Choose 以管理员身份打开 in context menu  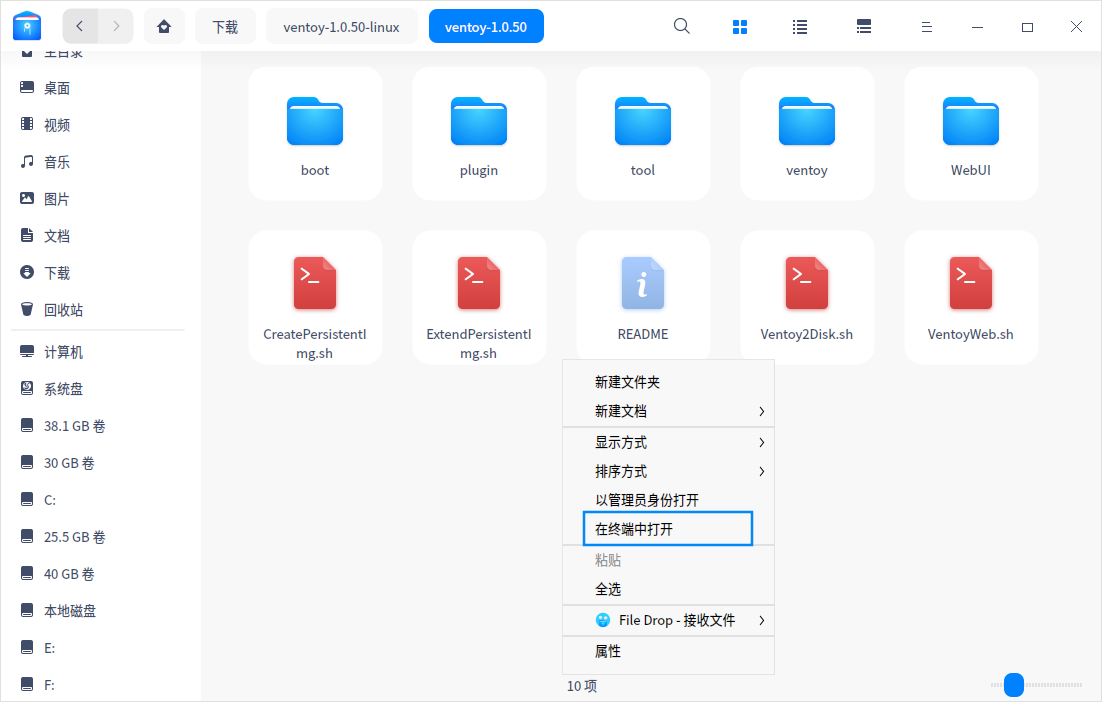(x=668, y=500)
